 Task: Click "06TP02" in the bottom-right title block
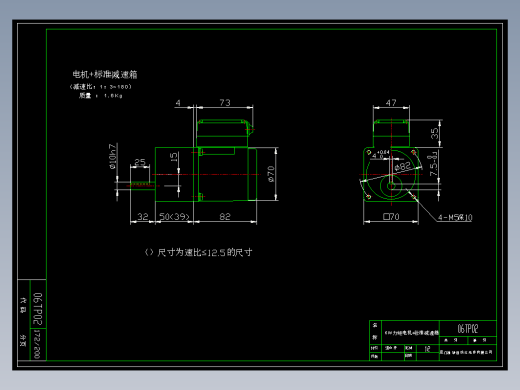click(468, 329)
